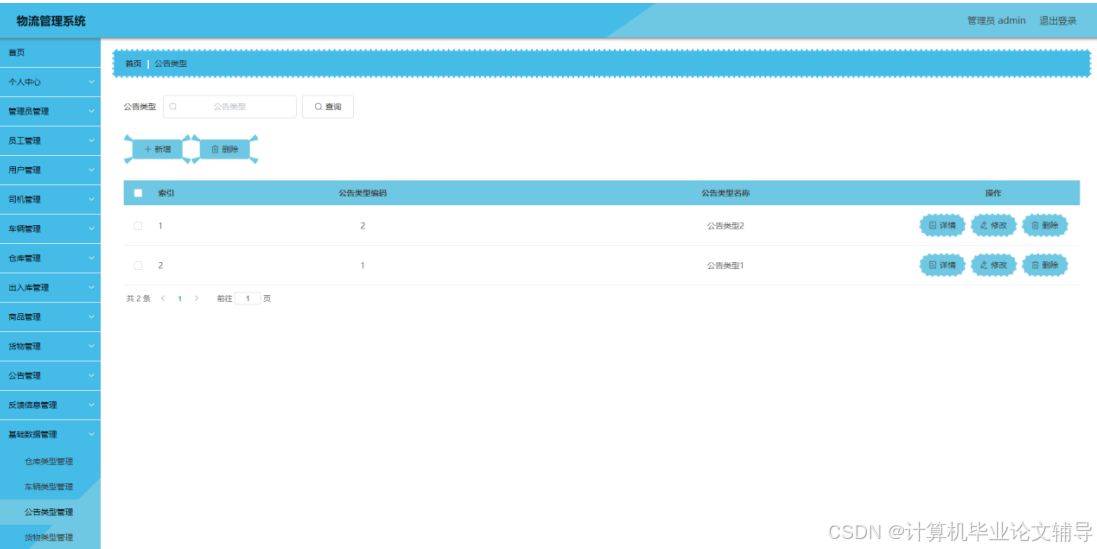Image resolution: width=1097 pixels, height=549 pixels.
Task: Select 公告类型管理 submenu item
Action: click(50, 512)
